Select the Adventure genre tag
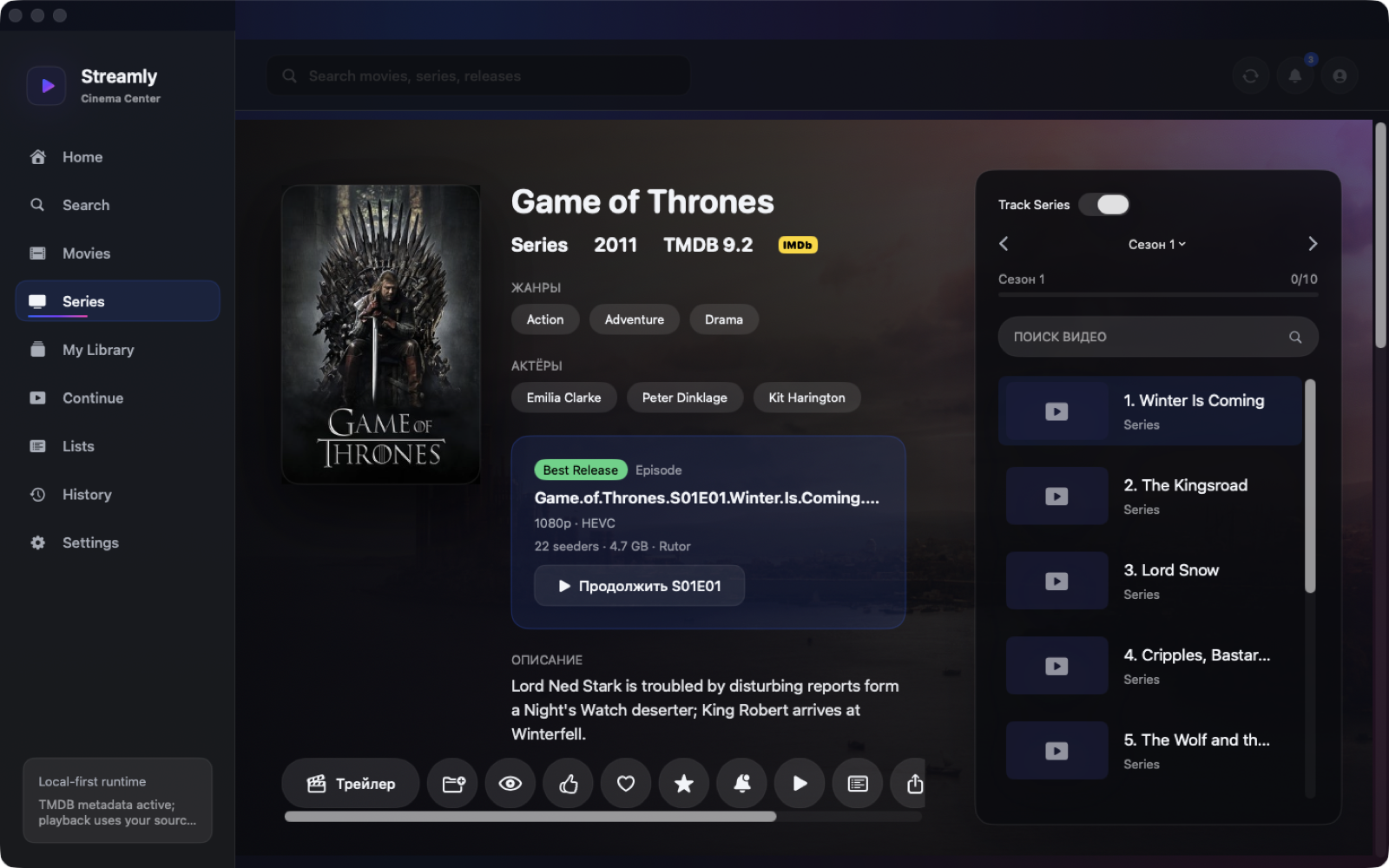1389x868 pixels. click(x=635, y=319)
